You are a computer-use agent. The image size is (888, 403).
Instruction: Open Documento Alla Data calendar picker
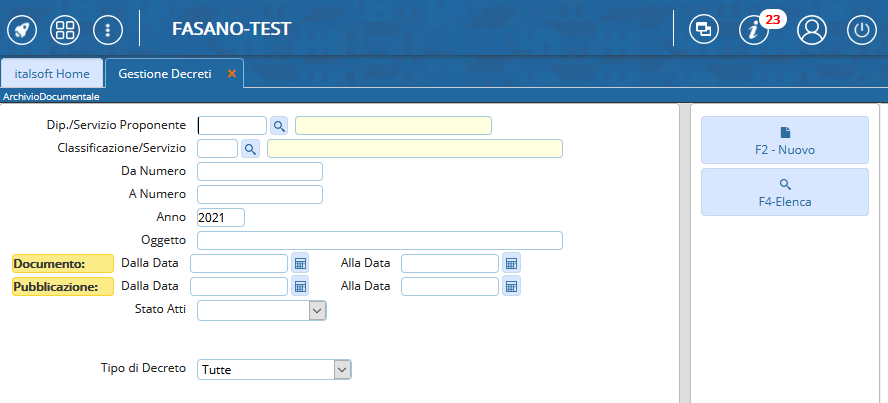(511, 263)
